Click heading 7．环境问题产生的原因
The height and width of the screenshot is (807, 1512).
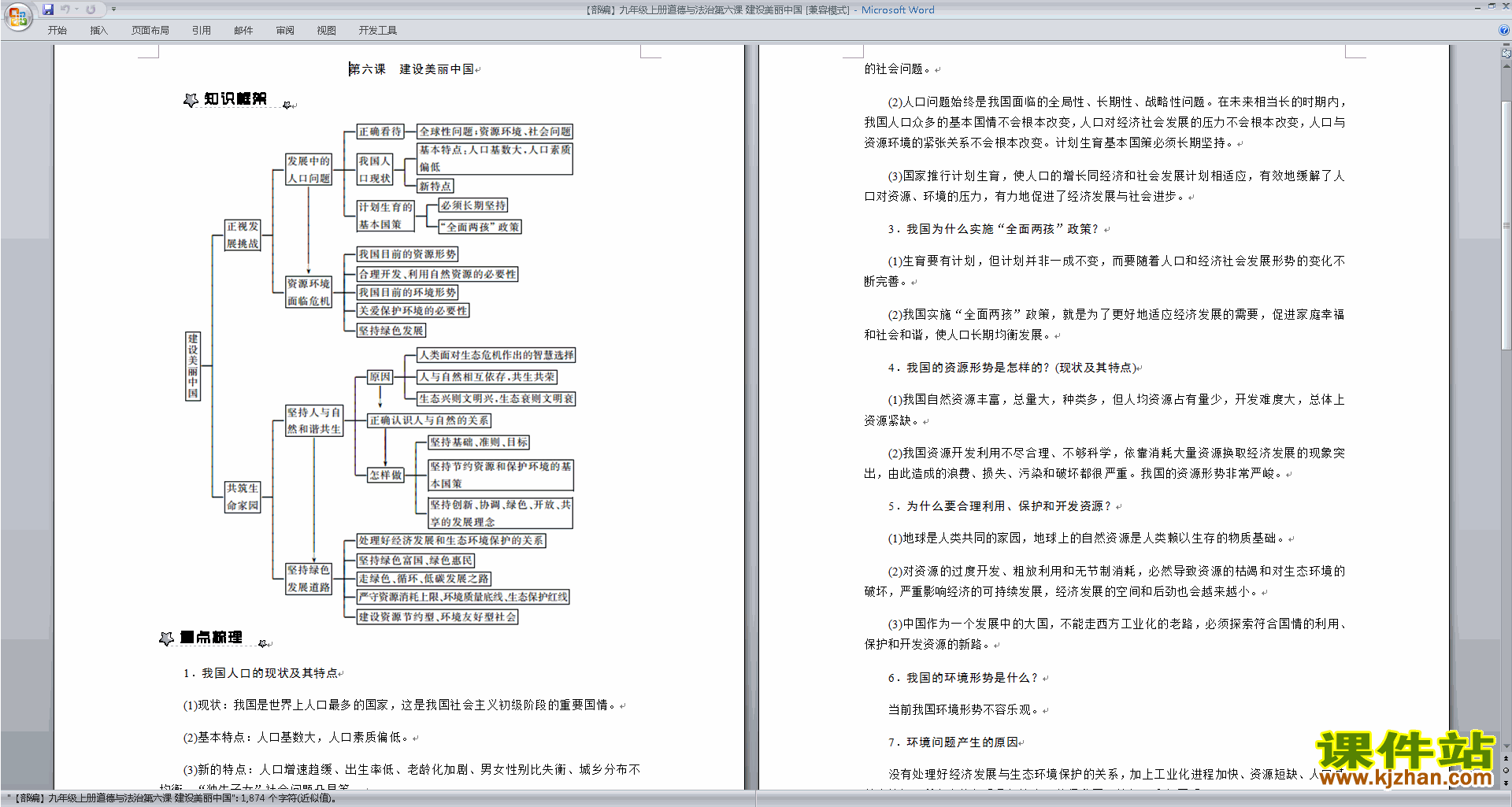click(x=953, y=742)
